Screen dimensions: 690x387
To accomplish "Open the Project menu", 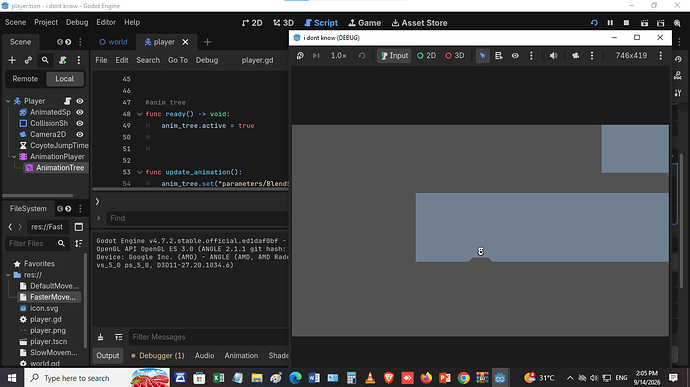I will coord(46,22).
